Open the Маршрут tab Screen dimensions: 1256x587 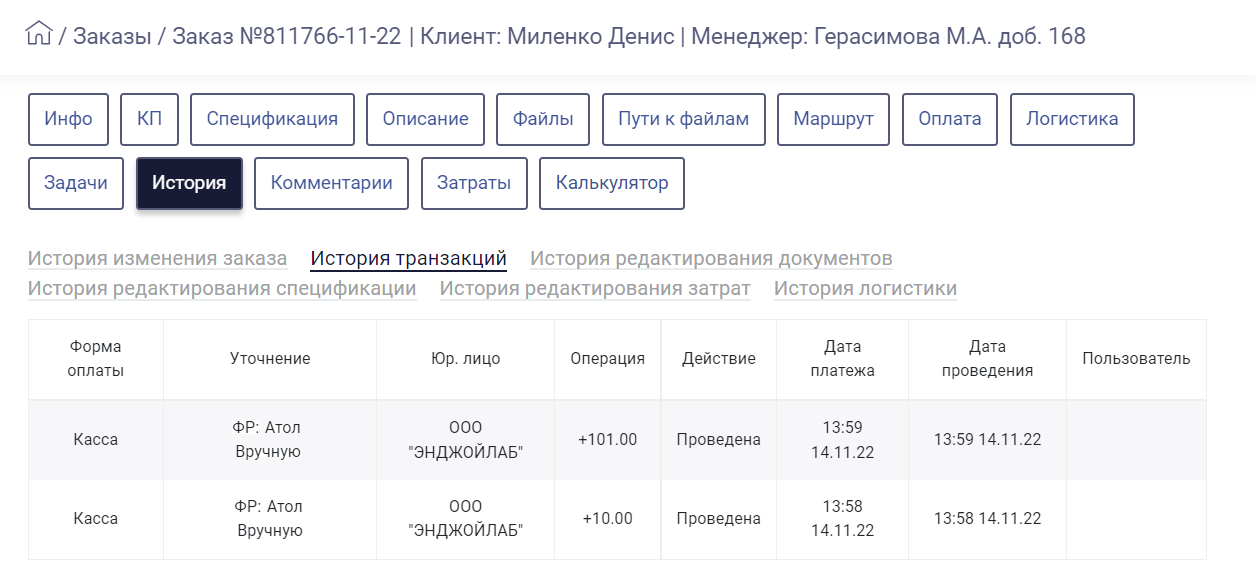pyautogui.click(x=833, y=119)
